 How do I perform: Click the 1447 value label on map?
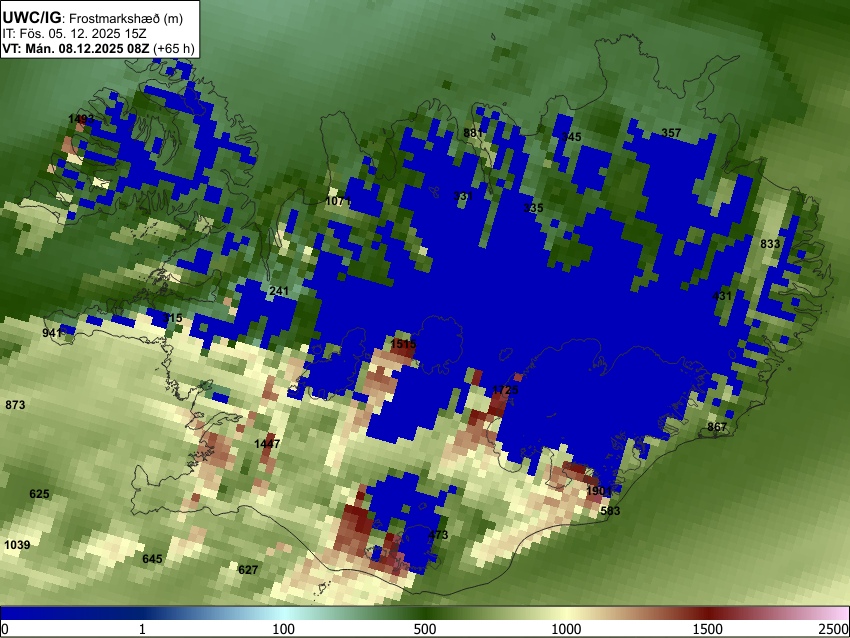pyautogui.click(x=267, y=444)
